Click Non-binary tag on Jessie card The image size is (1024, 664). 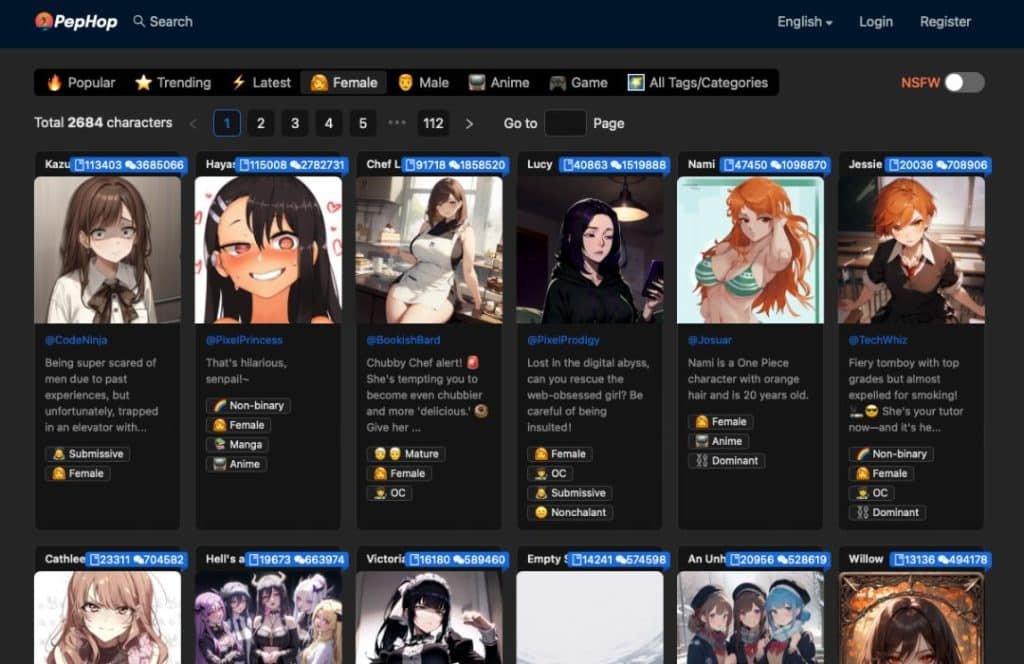coord(891,454)
